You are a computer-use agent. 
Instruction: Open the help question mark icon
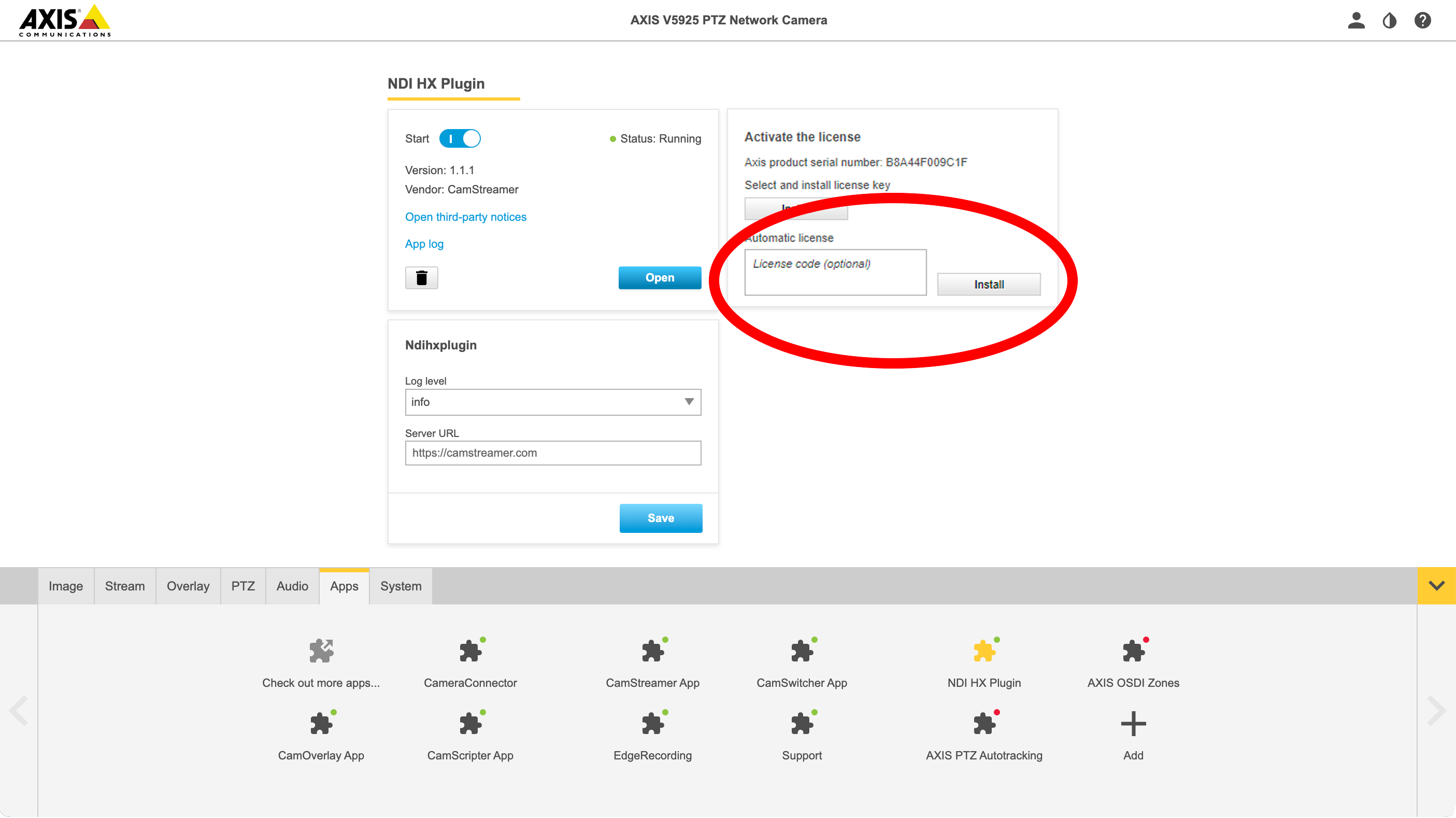click(x=1422, y=20)
